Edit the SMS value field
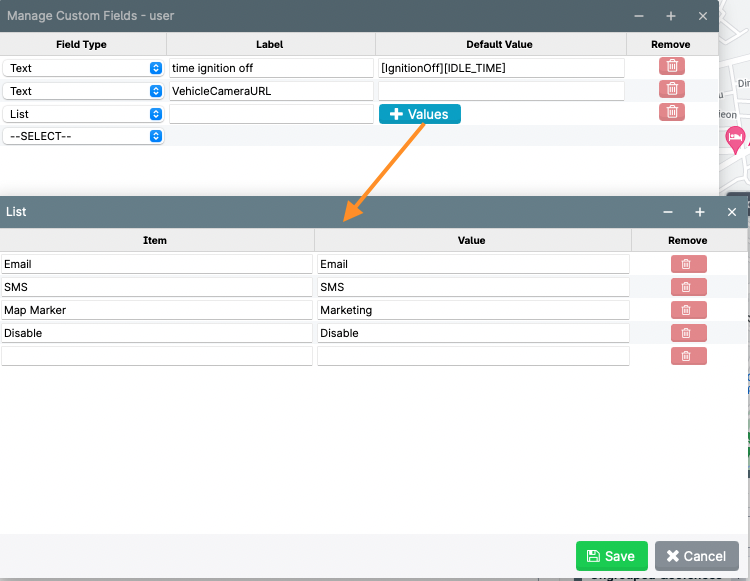 [473, 287]
